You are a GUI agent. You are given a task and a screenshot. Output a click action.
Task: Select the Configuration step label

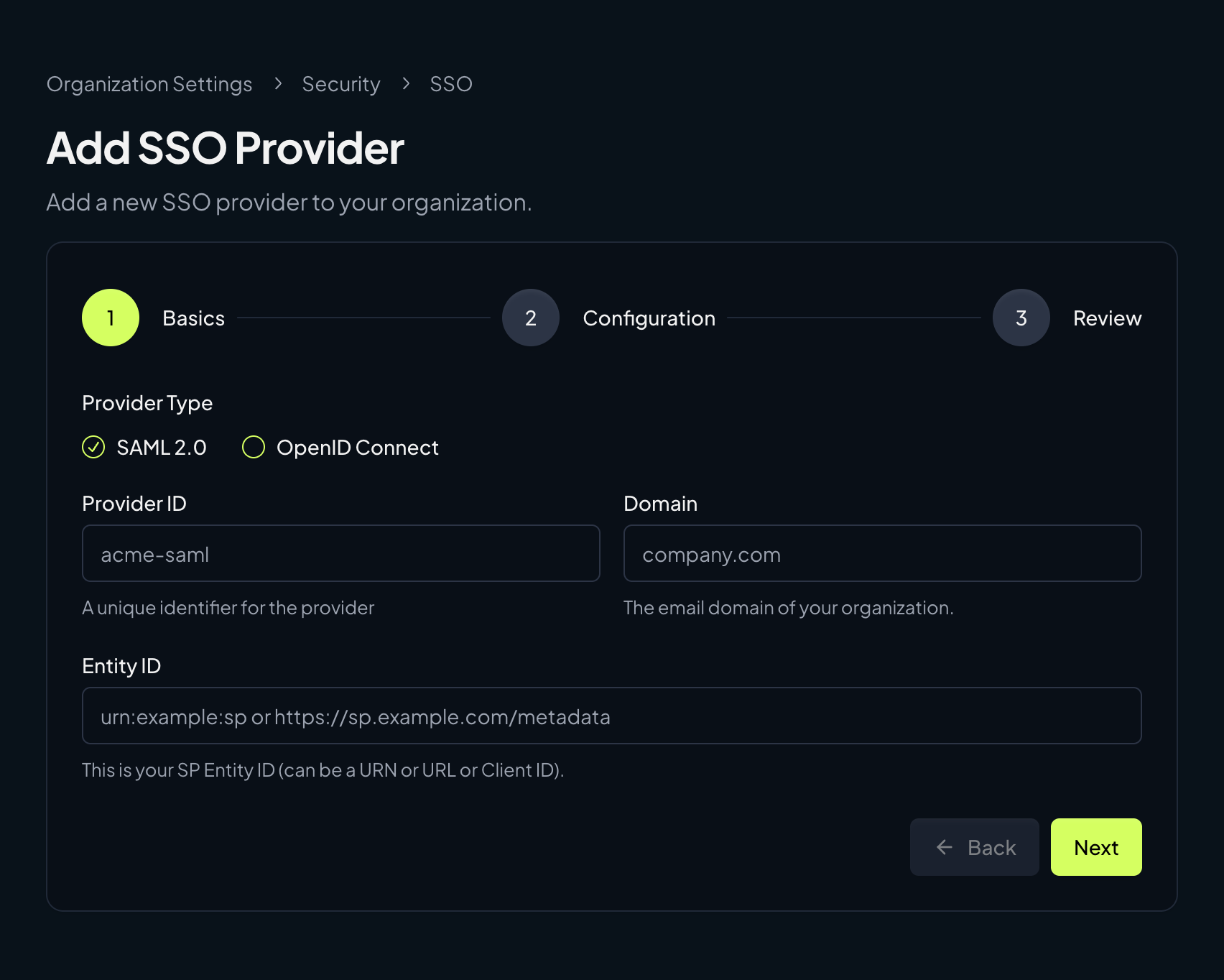(x=649, y=318)
